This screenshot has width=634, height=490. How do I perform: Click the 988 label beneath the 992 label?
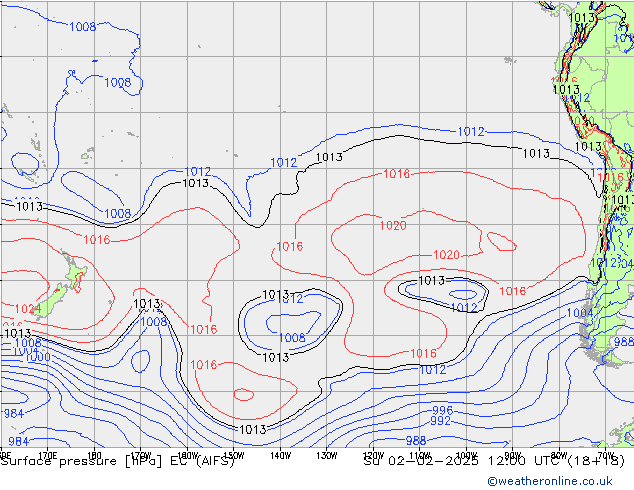(416, 441)
